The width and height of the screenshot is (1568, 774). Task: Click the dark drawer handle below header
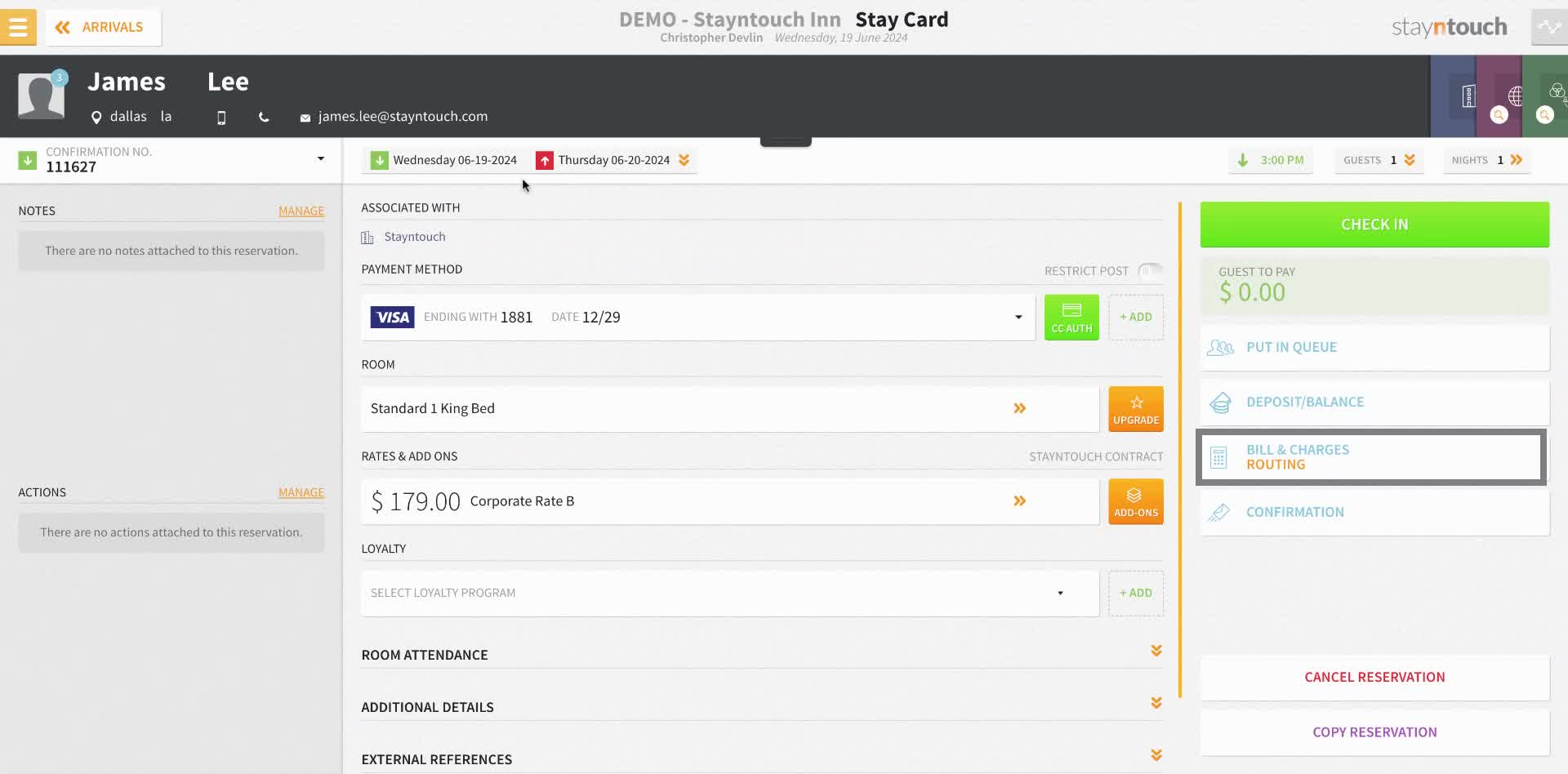[786, 142]
